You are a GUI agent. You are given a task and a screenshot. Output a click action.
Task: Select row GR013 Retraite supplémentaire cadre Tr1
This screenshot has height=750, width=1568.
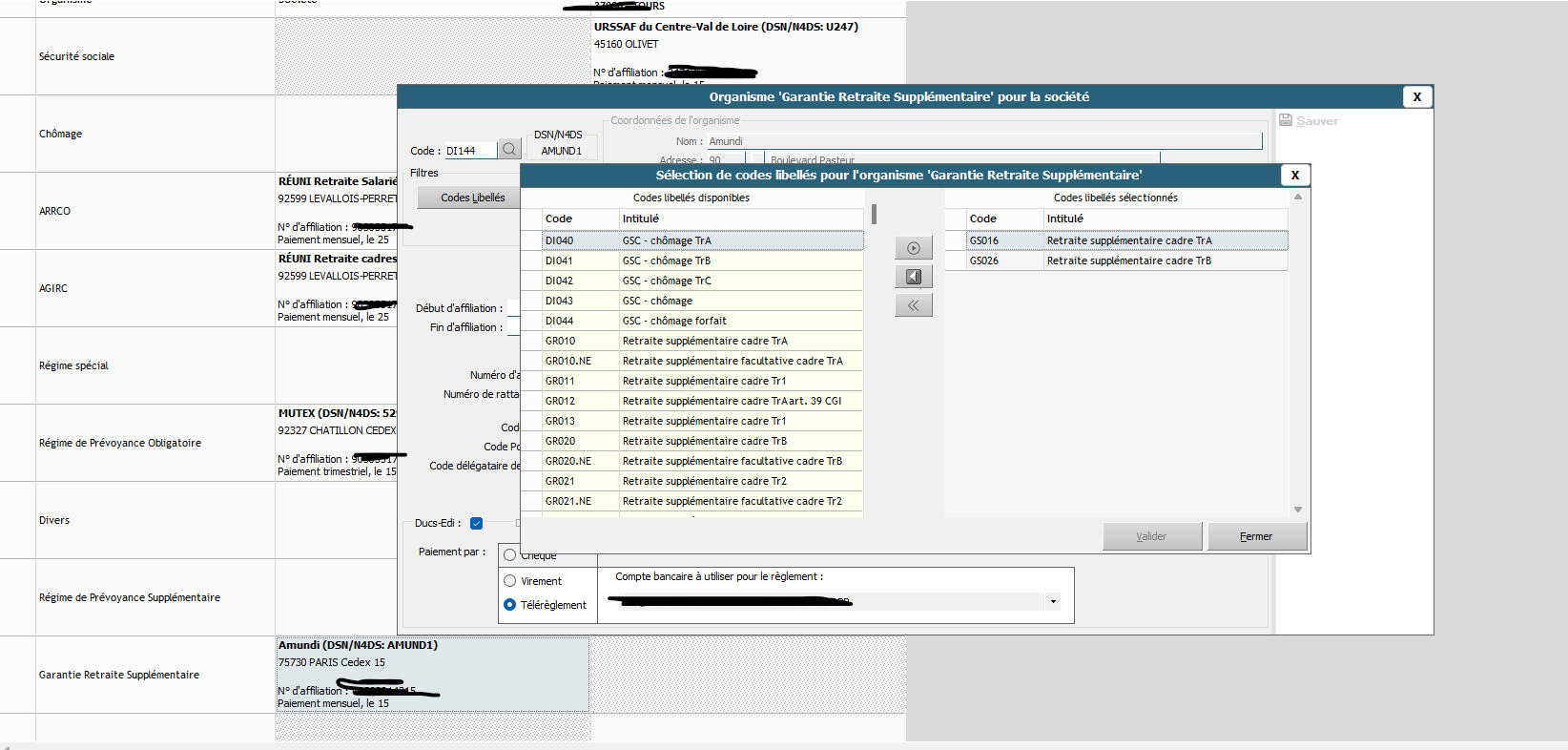click(x=691, y=421)
